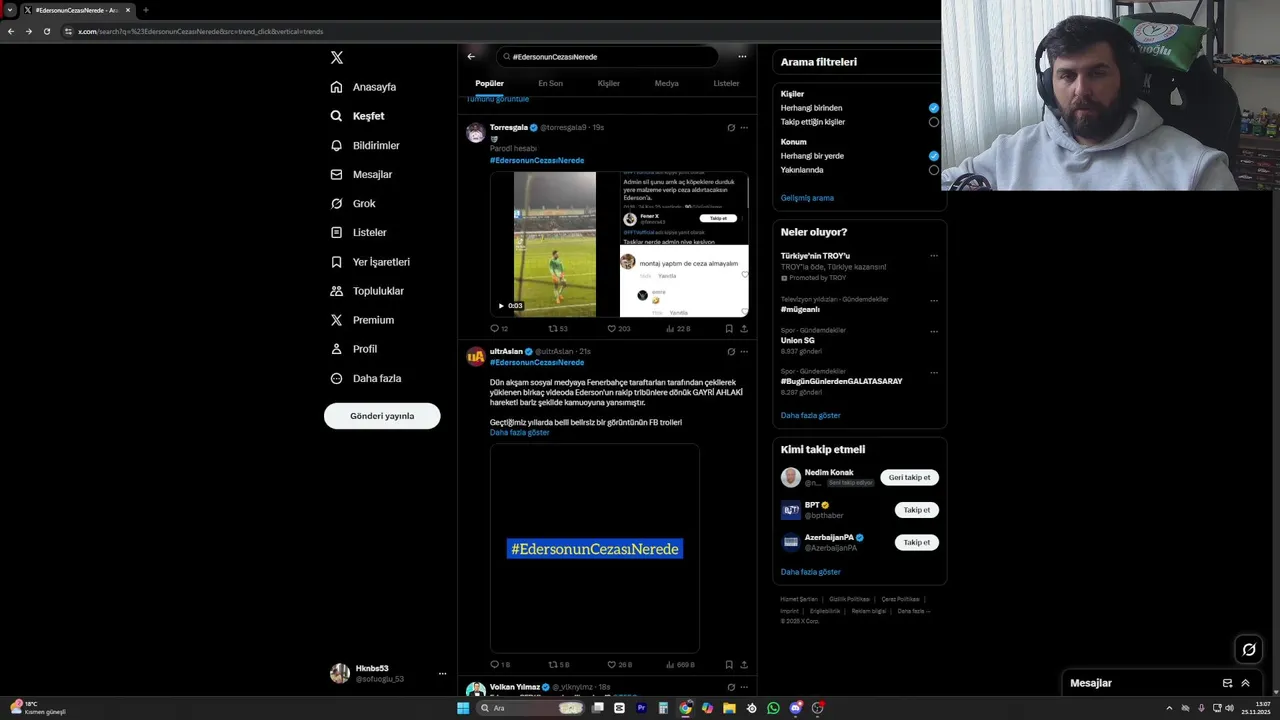Viewport: 1280px width, 720px height.
Task: Expand Daha fazla sidebar menu
Action: click(x=366, y=378)
